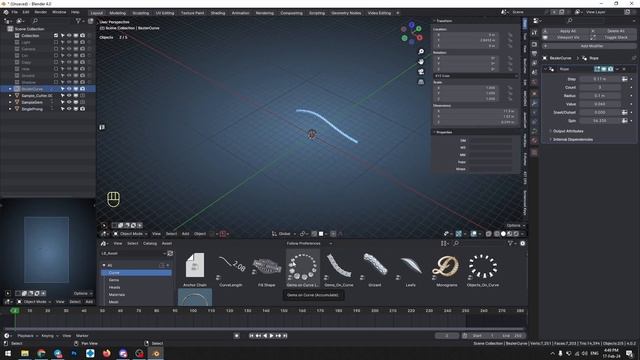This screenshot has height=360, width=640.
Task: Click the outliner search magnifier icon
Action: pos(35,21)
